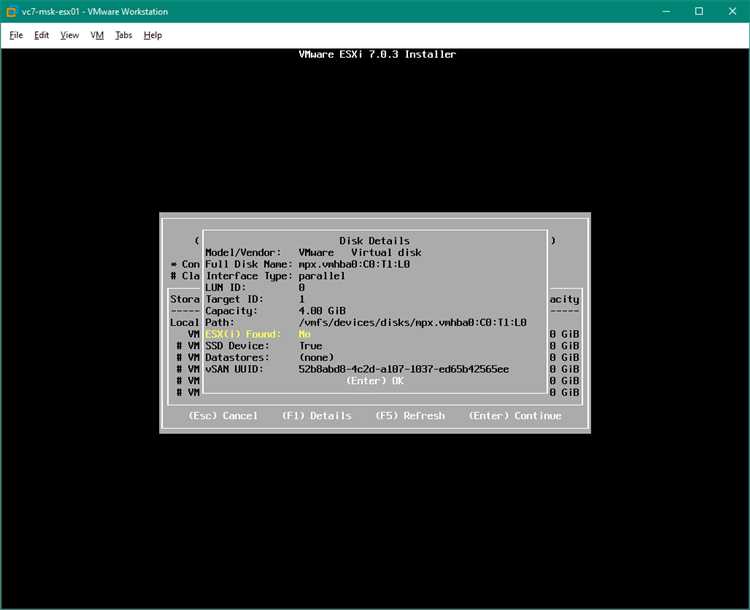Click the (Enter) Continue option
This screenshot has width=750, height=610.
515,416
